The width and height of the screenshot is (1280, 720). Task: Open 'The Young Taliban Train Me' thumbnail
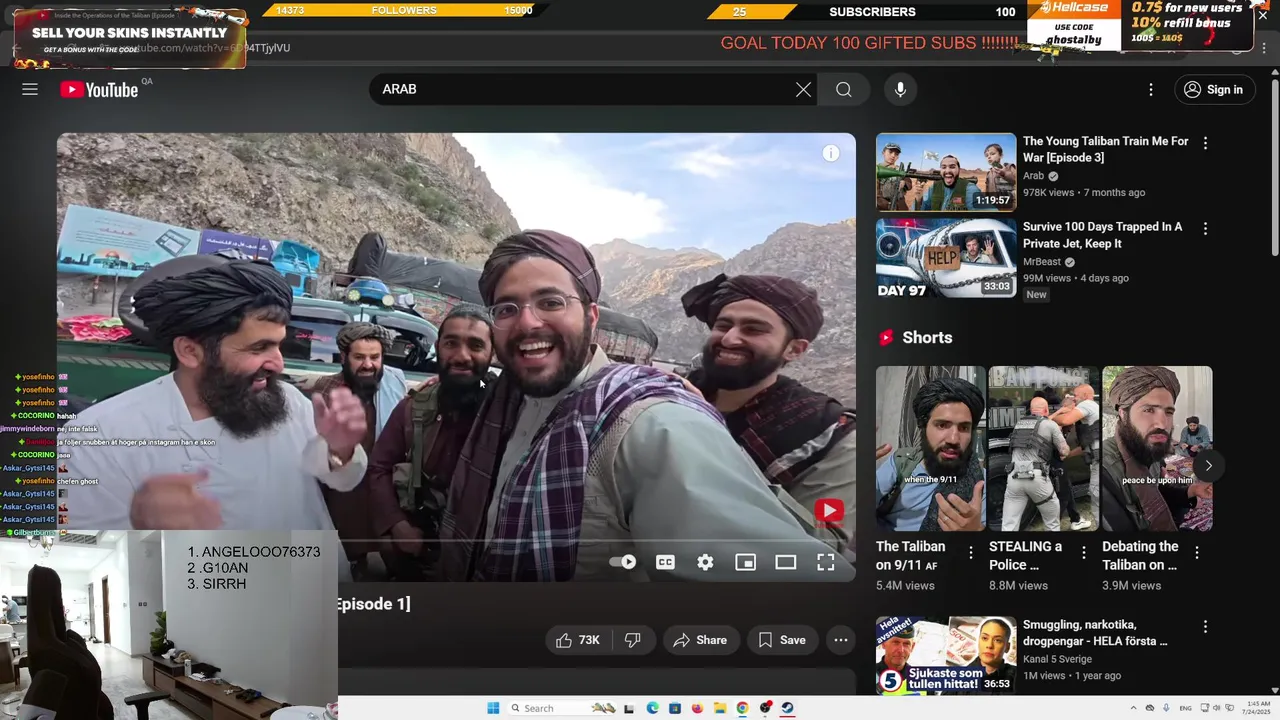pyautogui.click(x=946, y=172)
